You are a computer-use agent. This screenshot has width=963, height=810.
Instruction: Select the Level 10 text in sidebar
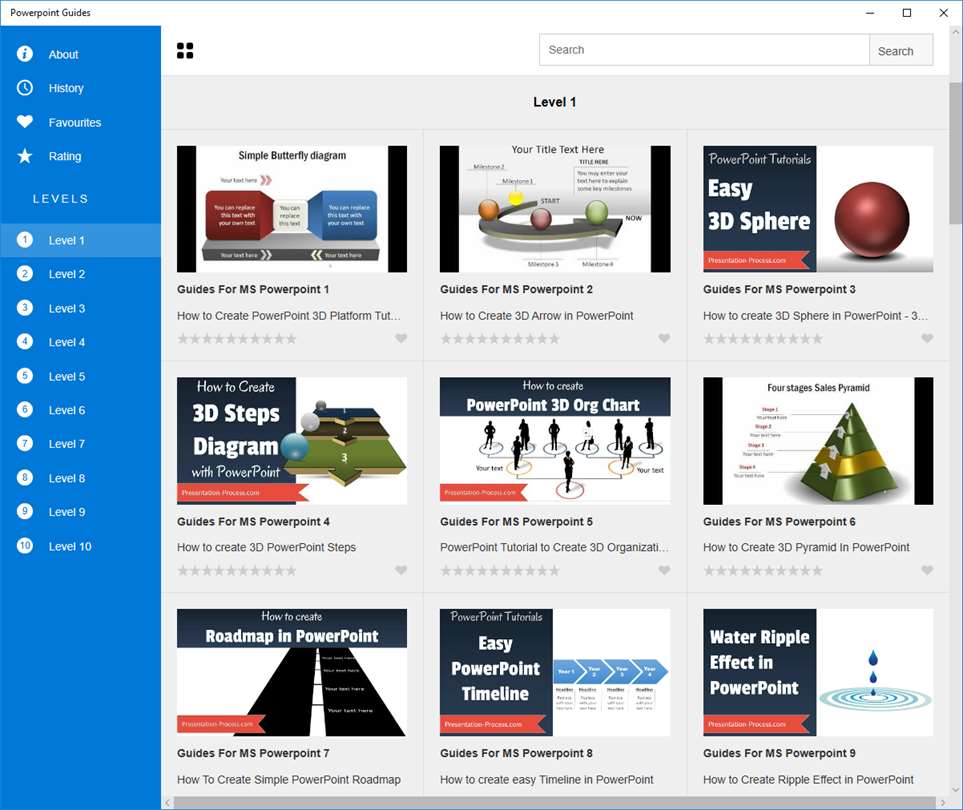(70, 547)
